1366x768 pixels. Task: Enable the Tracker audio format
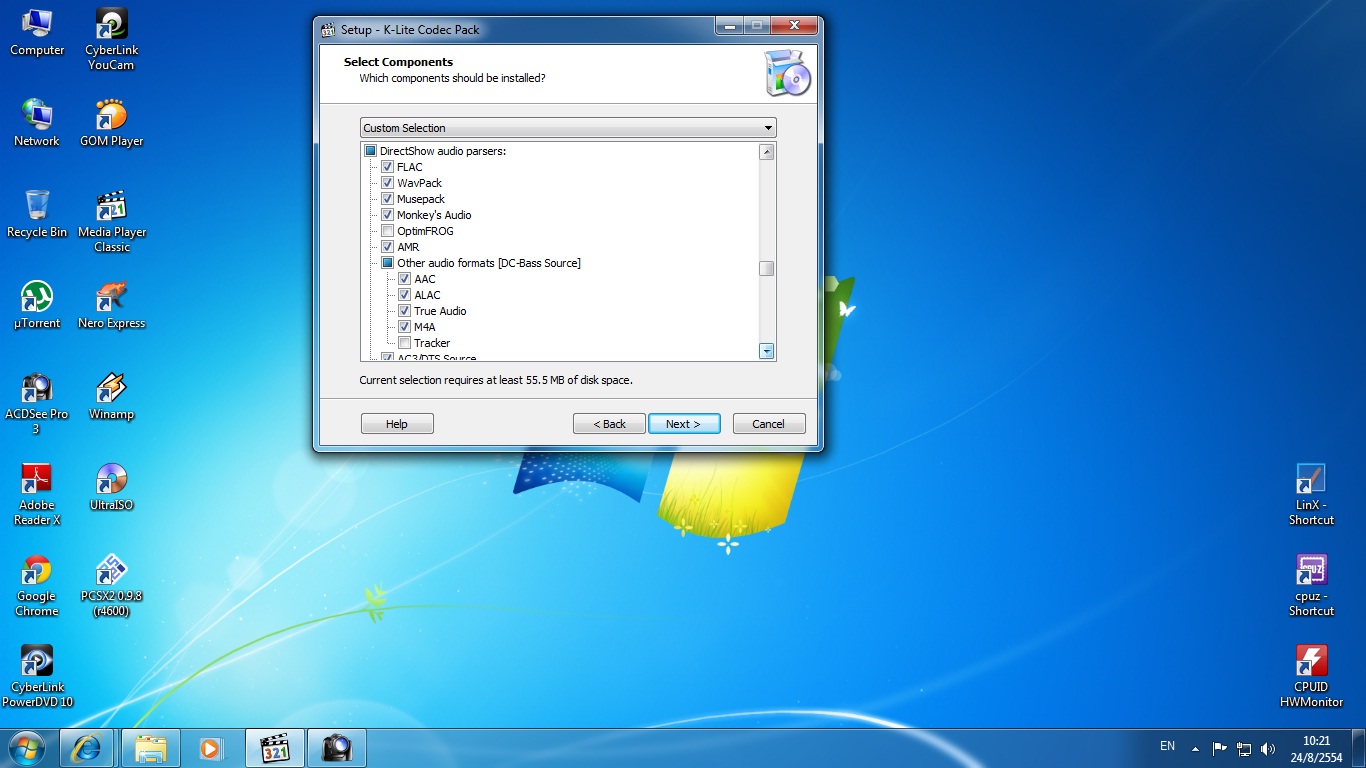[x=404, y=343]
